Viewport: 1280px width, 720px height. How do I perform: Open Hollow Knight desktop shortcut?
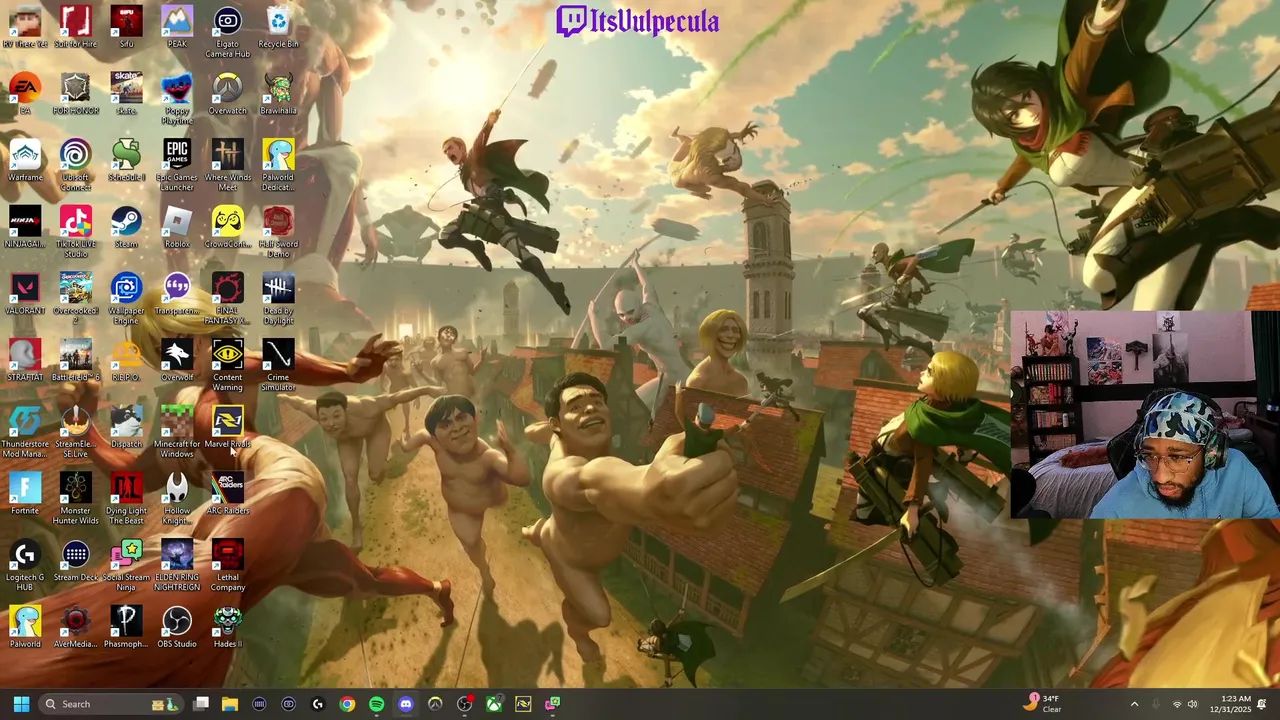(177, 498)
